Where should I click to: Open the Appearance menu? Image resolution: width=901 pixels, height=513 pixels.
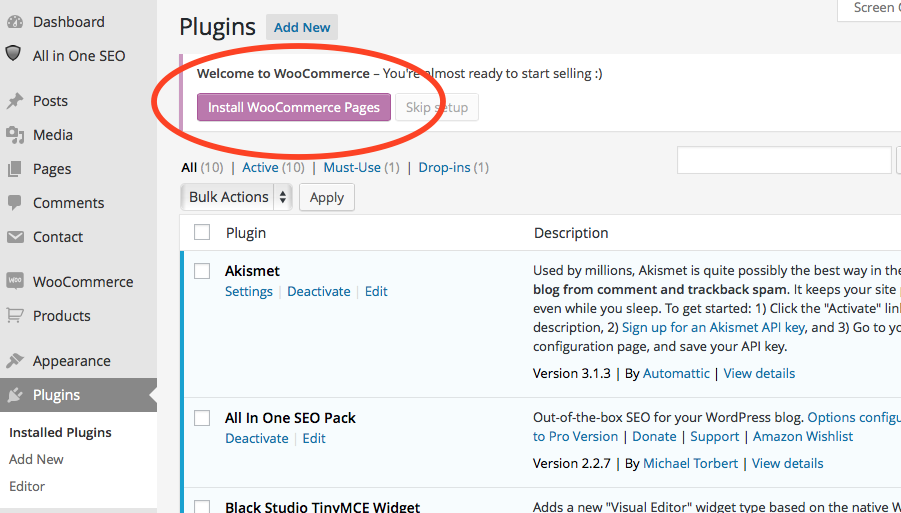click(71, 361)
